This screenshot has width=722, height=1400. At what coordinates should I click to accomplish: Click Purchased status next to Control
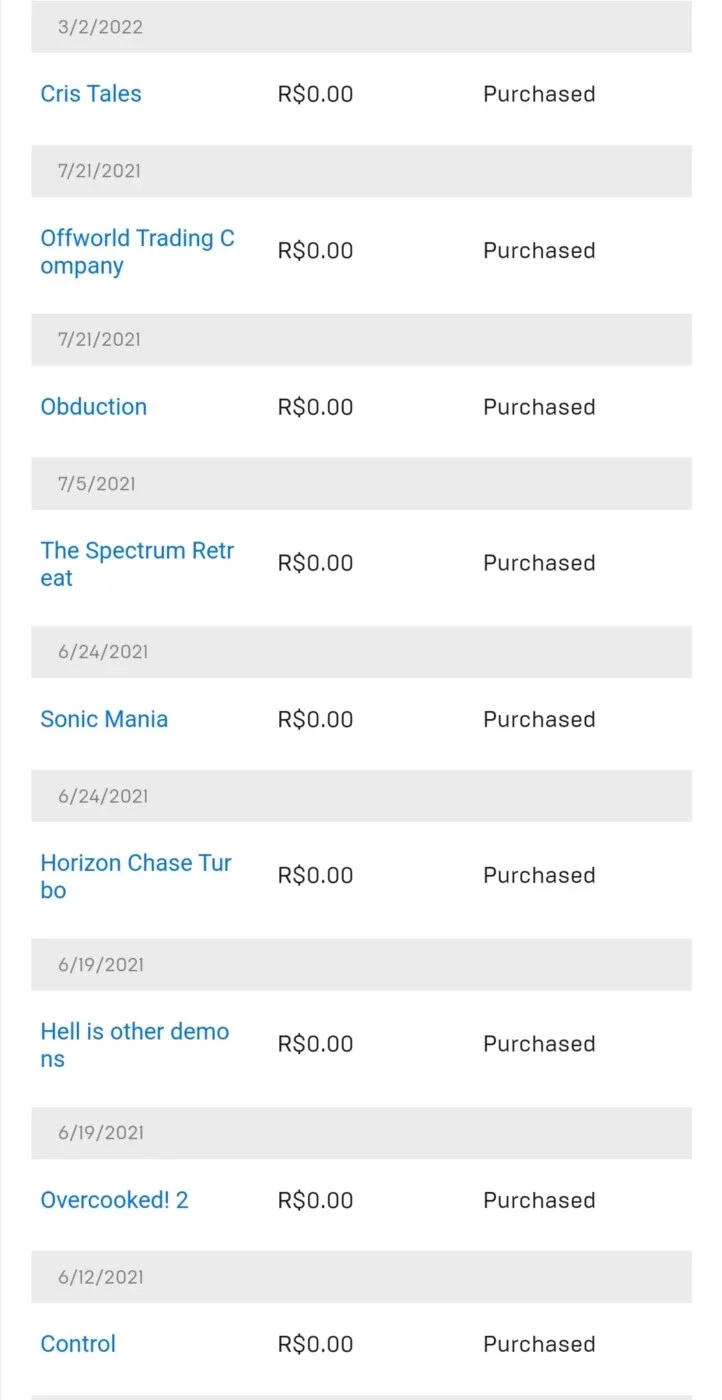tap(539, 1344)
